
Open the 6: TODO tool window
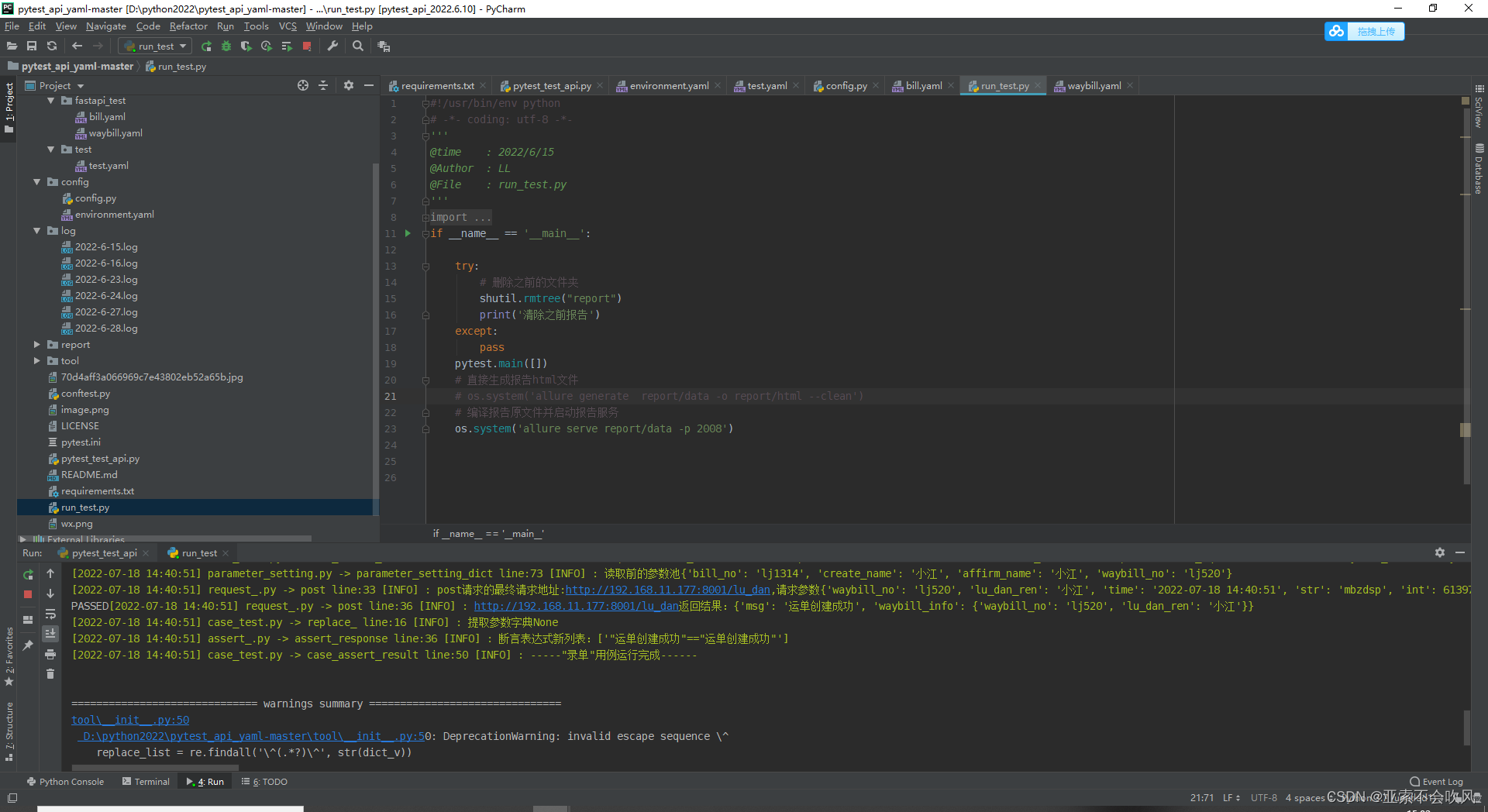(264, 782)
